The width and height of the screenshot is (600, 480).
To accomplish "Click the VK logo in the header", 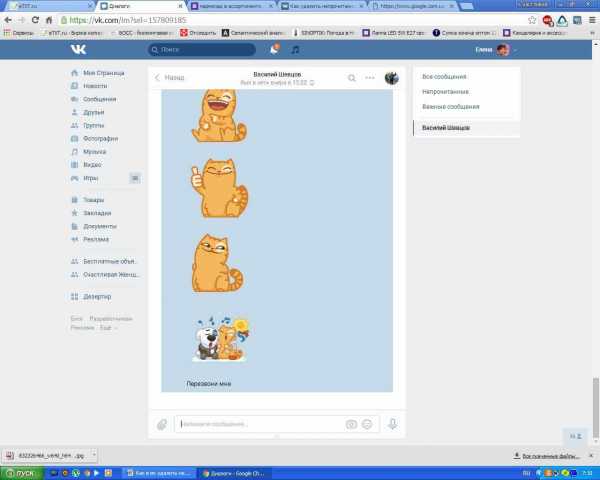I will 78,49.
